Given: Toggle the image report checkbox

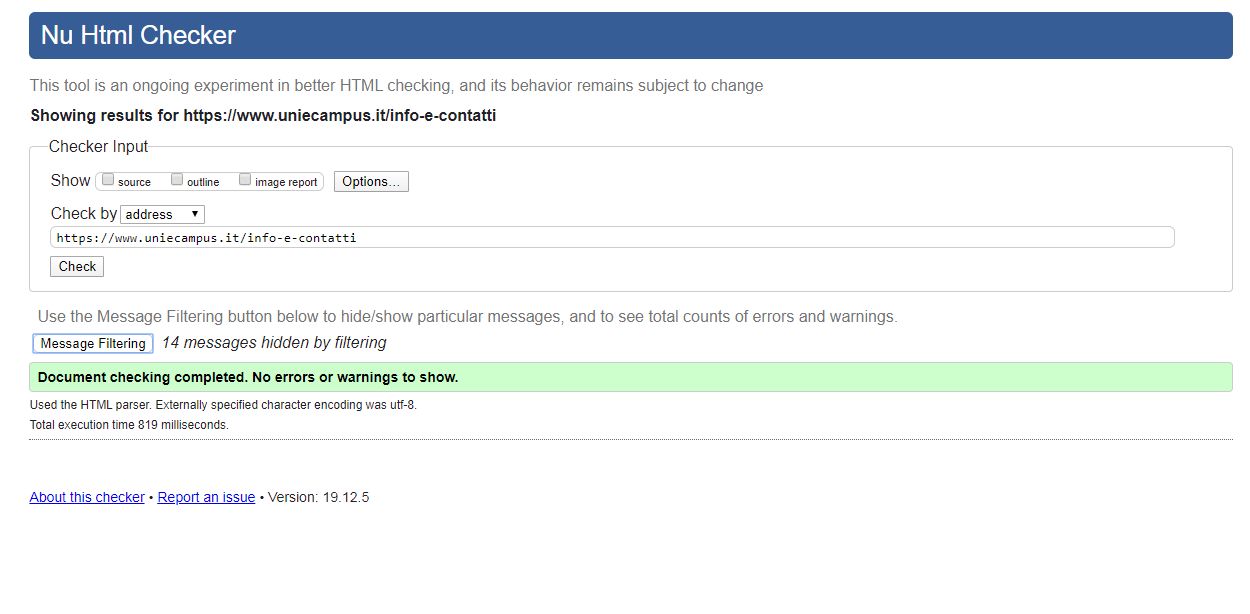Looking at the screenshot, I should pos(245,180).
